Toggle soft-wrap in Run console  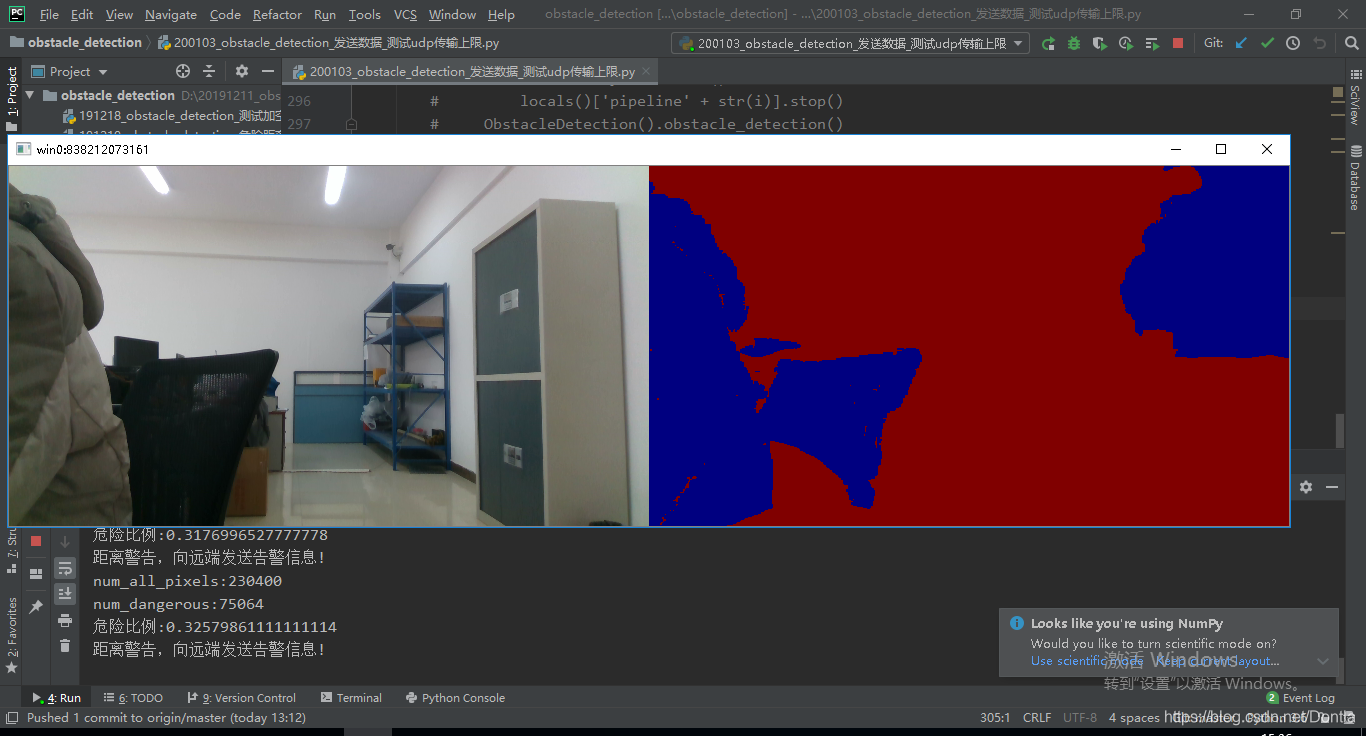coord(65,568)
